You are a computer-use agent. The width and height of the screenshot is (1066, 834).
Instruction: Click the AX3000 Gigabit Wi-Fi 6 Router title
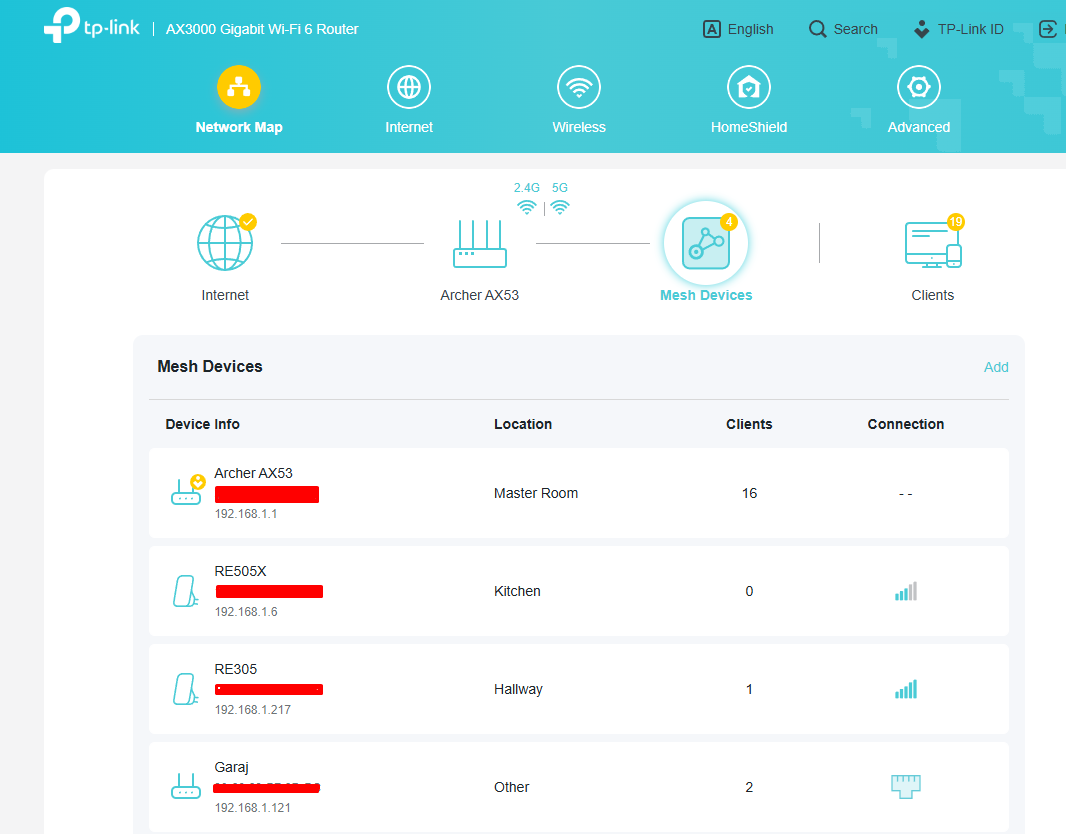(262, 29)
